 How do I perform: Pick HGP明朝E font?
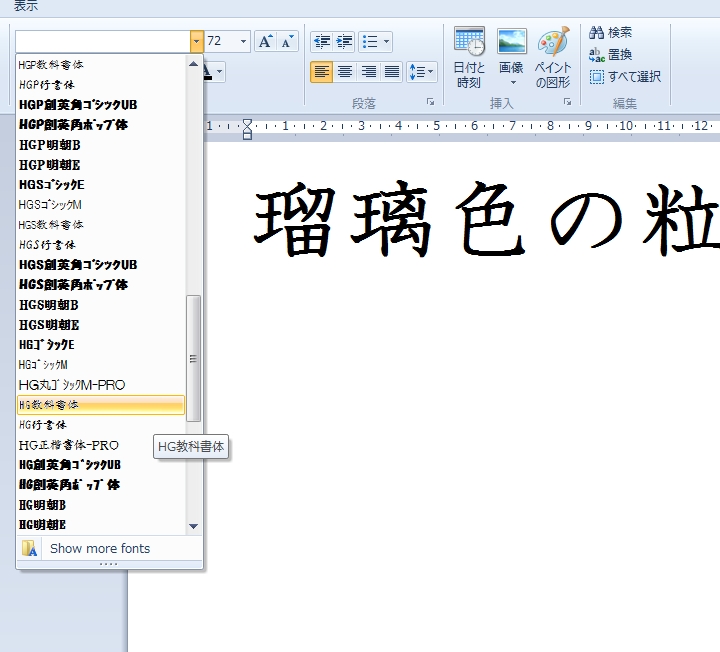click(101, 165)
